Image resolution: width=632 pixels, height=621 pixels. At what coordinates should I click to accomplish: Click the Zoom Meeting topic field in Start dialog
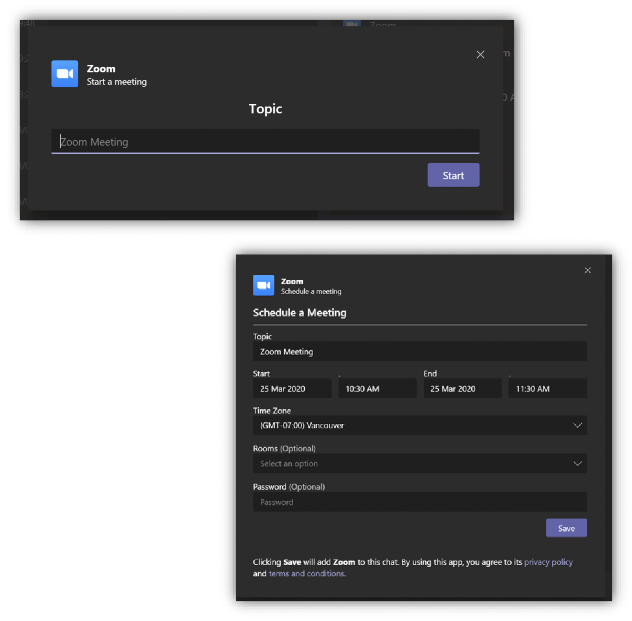[x=265, y=141]
